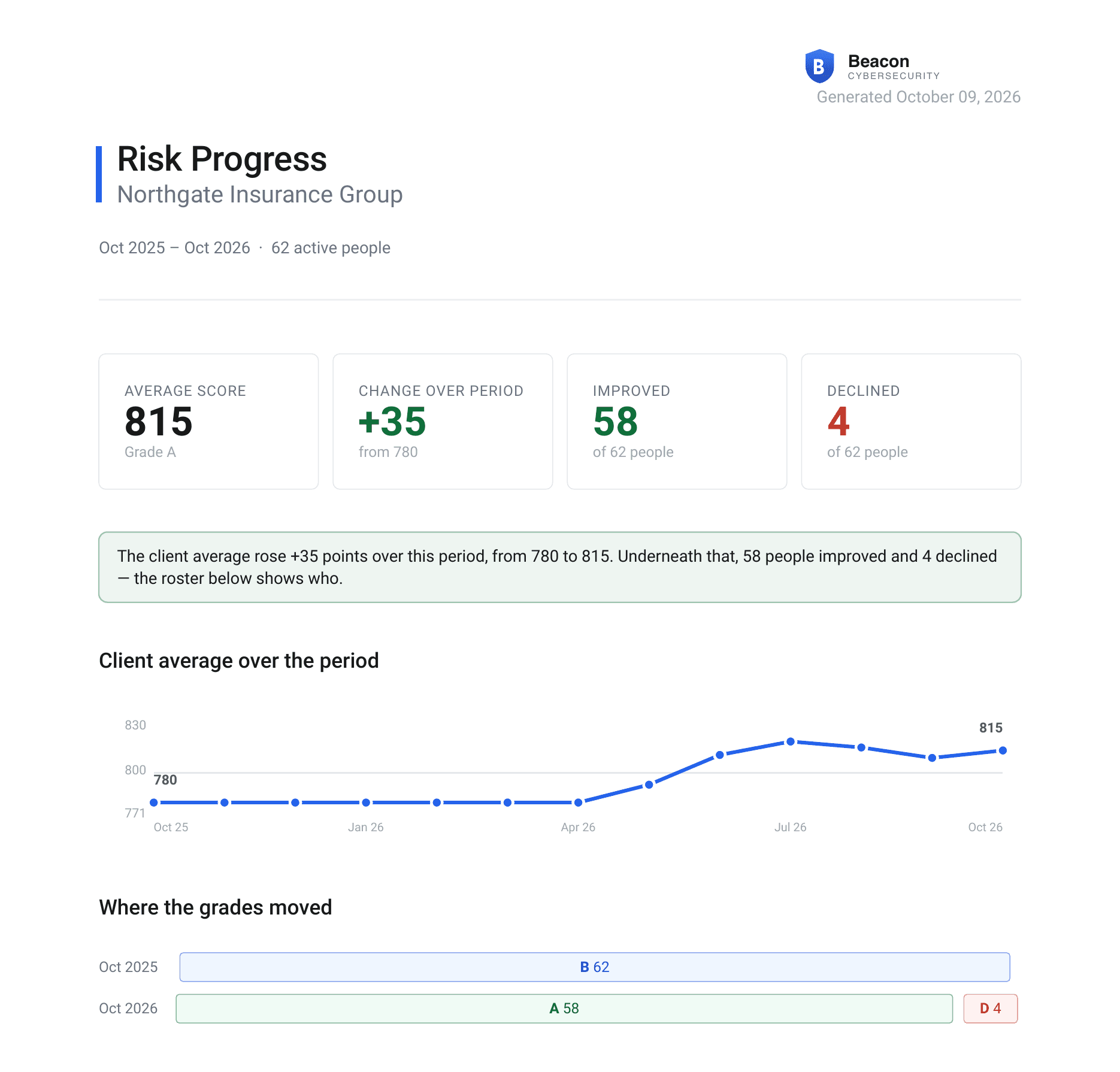Click the 'Apr 26' x-axis label
This screenshot has width=1120, height=1072.
pyautogui.click(x=578, y=827)
